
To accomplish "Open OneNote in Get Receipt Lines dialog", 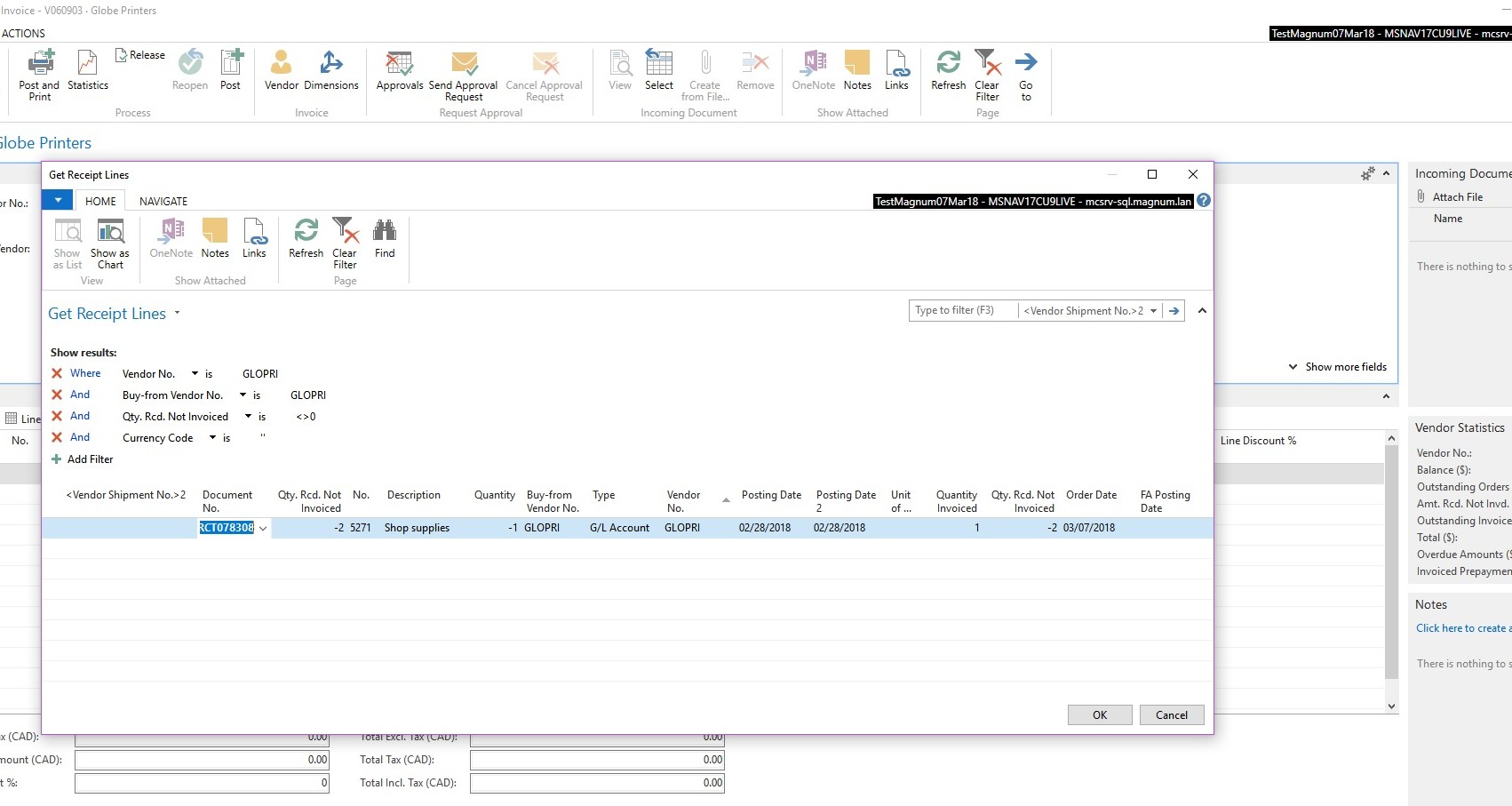I will [x=171, y=238].
